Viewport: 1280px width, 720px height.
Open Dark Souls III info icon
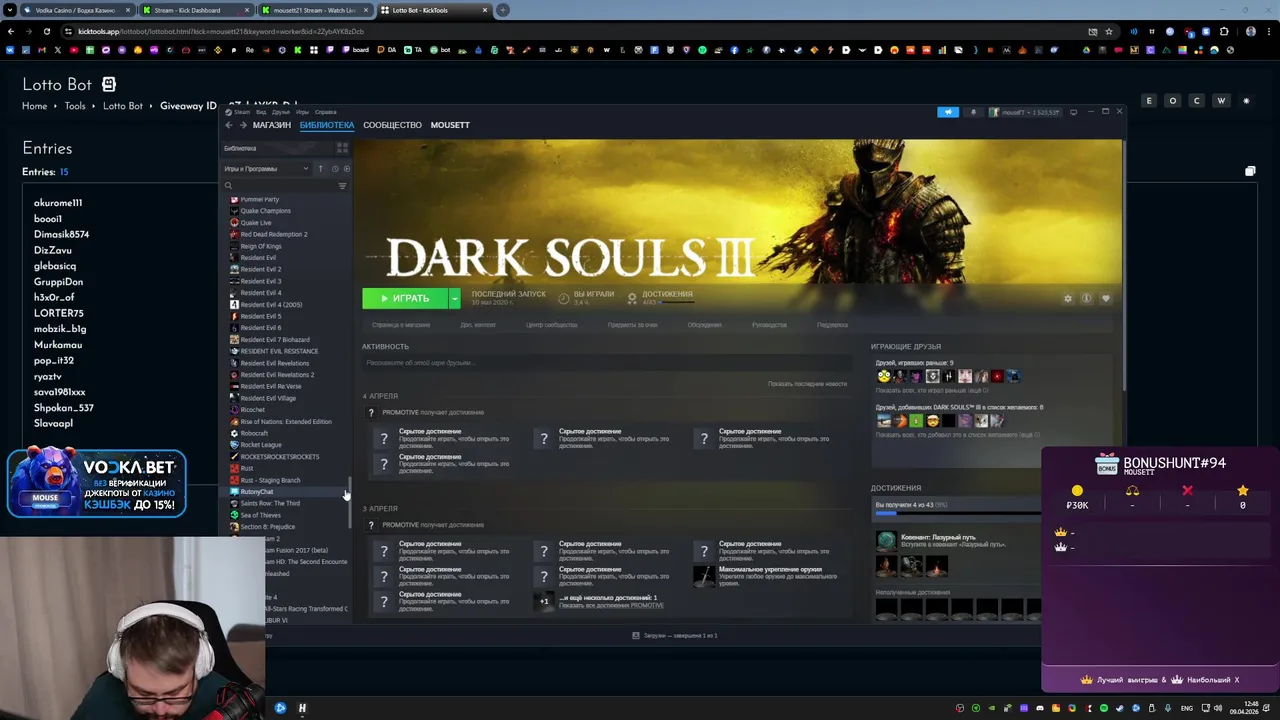(1087, 298)
